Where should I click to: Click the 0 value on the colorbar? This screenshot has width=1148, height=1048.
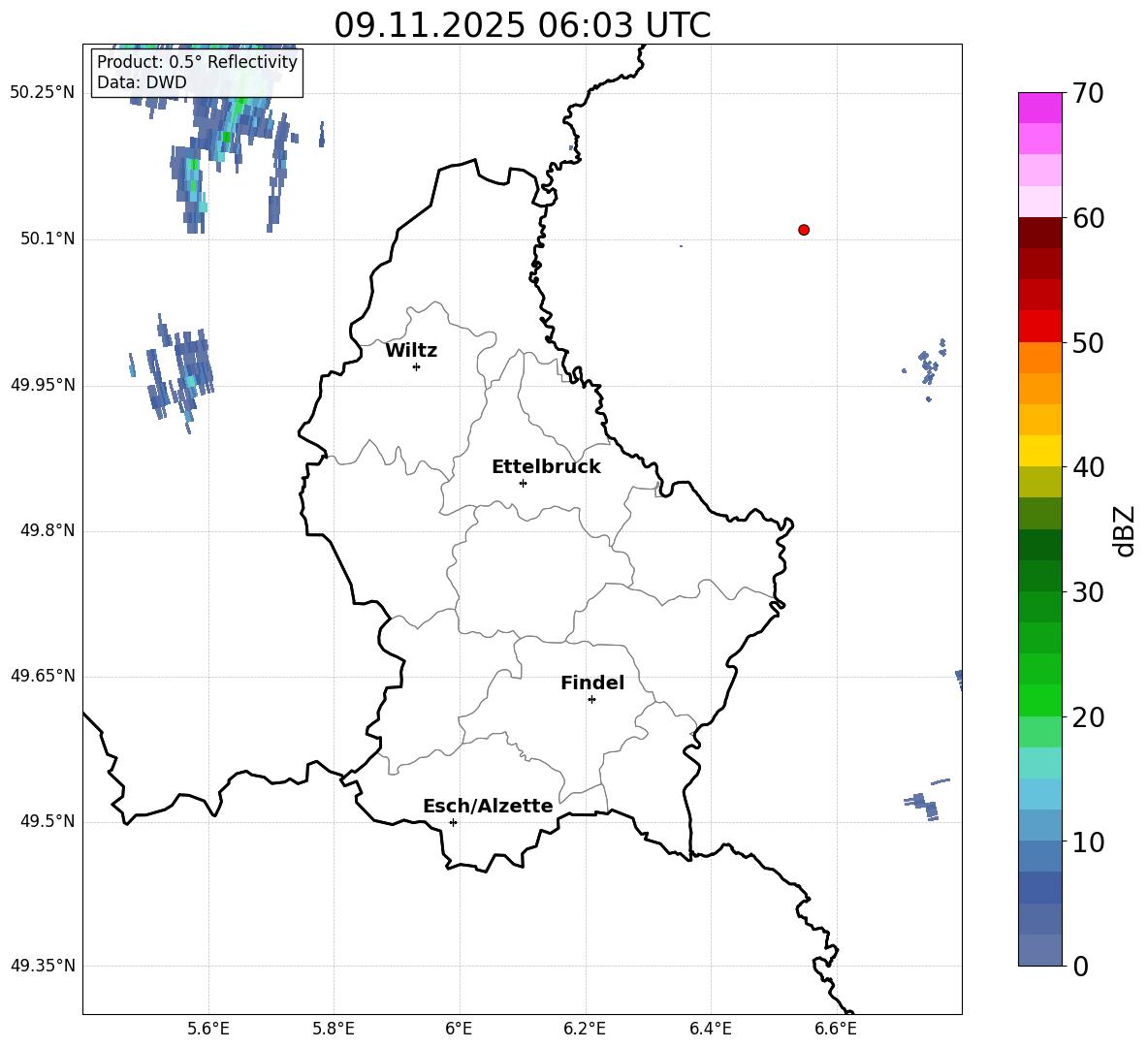click(x=1080, y=966)
